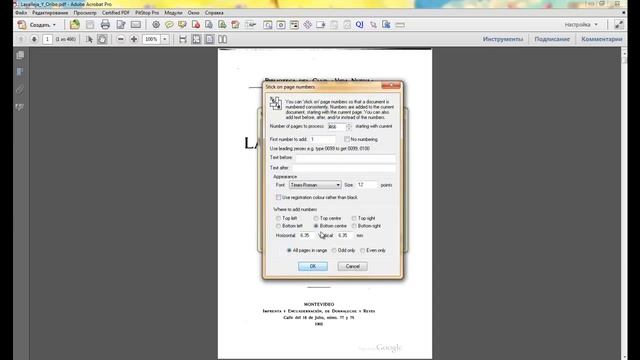Viewport: 640px width, 360px height.
Task: Select the Odd only option
Action: [x=334, y=250]
